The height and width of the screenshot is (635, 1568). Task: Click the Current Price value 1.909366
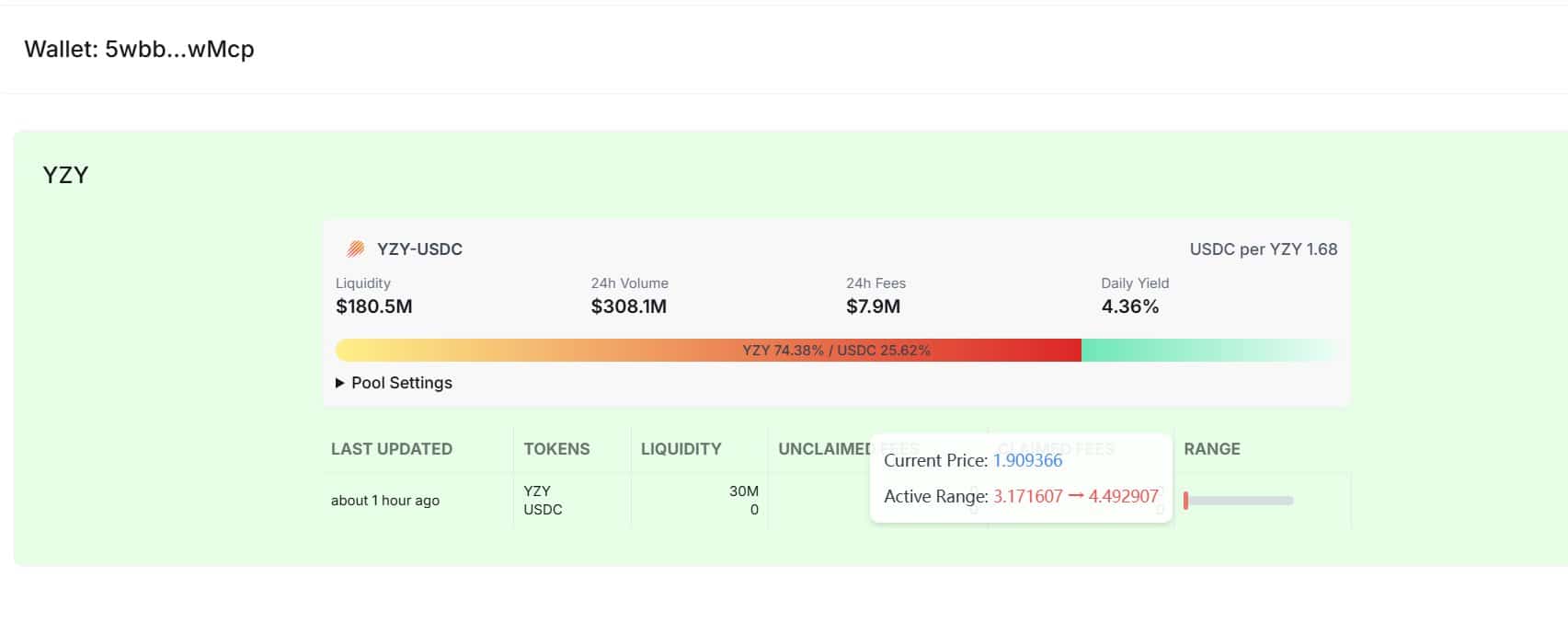coord(1027,461)
